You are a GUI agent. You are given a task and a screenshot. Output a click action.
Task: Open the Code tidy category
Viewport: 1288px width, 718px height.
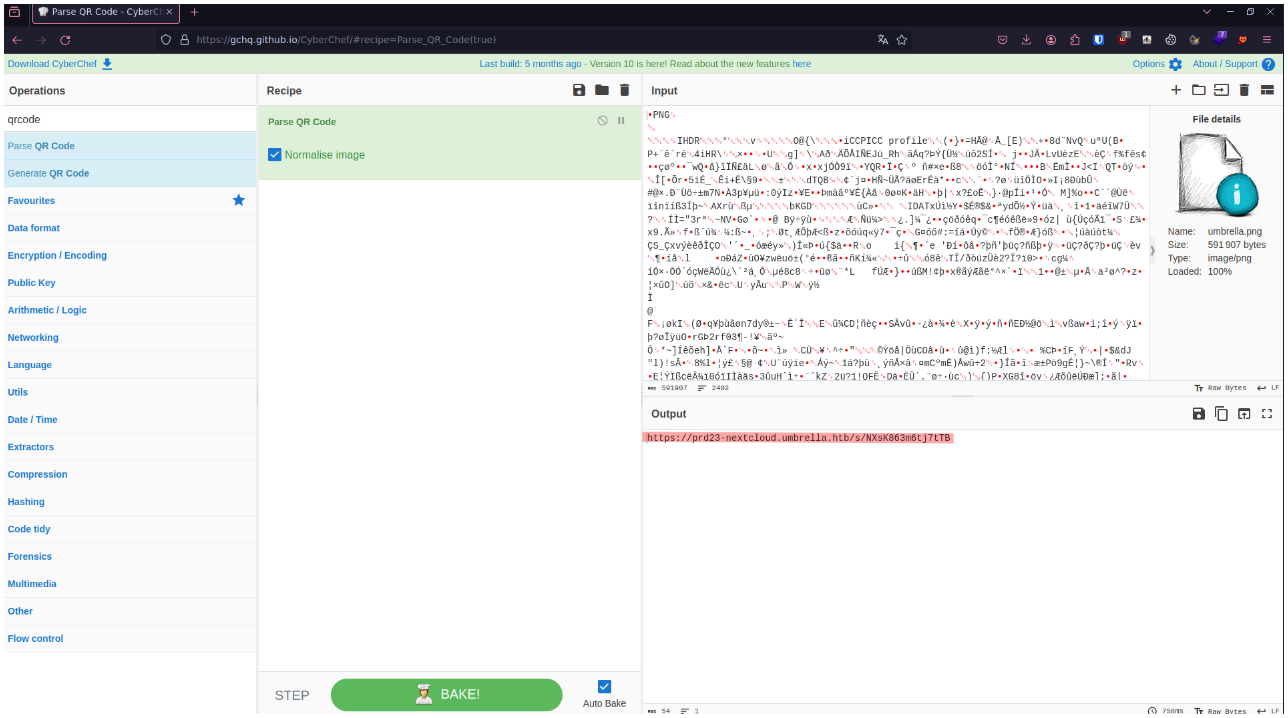pyautogui.click(x=129, y=529)
